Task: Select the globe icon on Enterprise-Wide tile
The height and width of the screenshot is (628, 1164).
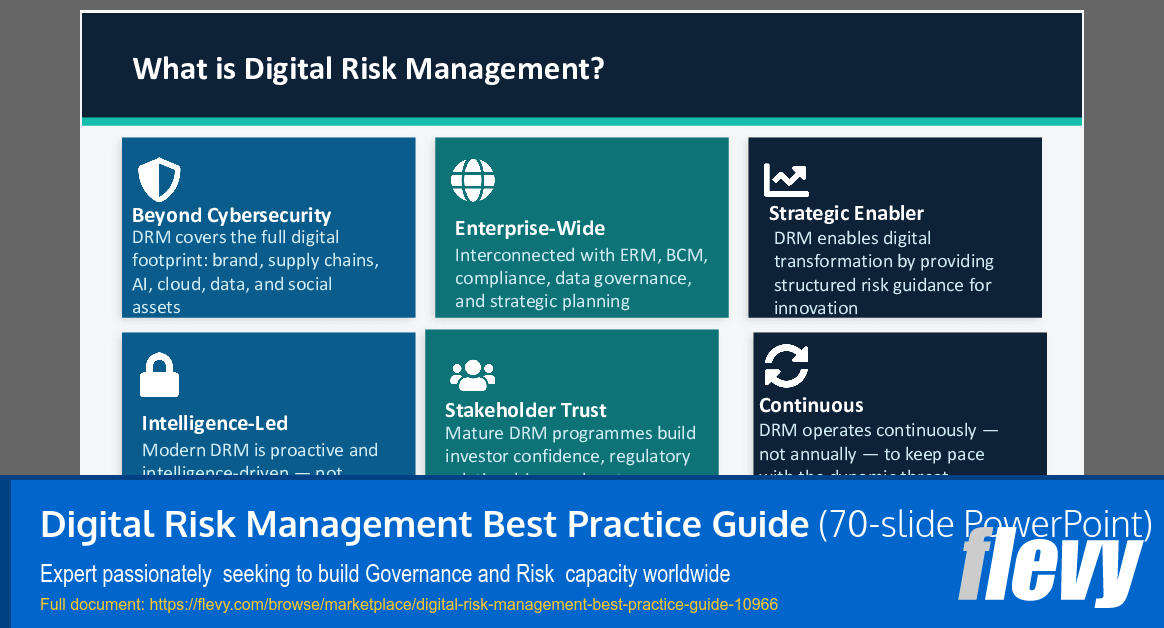Action: click(472, 180)
